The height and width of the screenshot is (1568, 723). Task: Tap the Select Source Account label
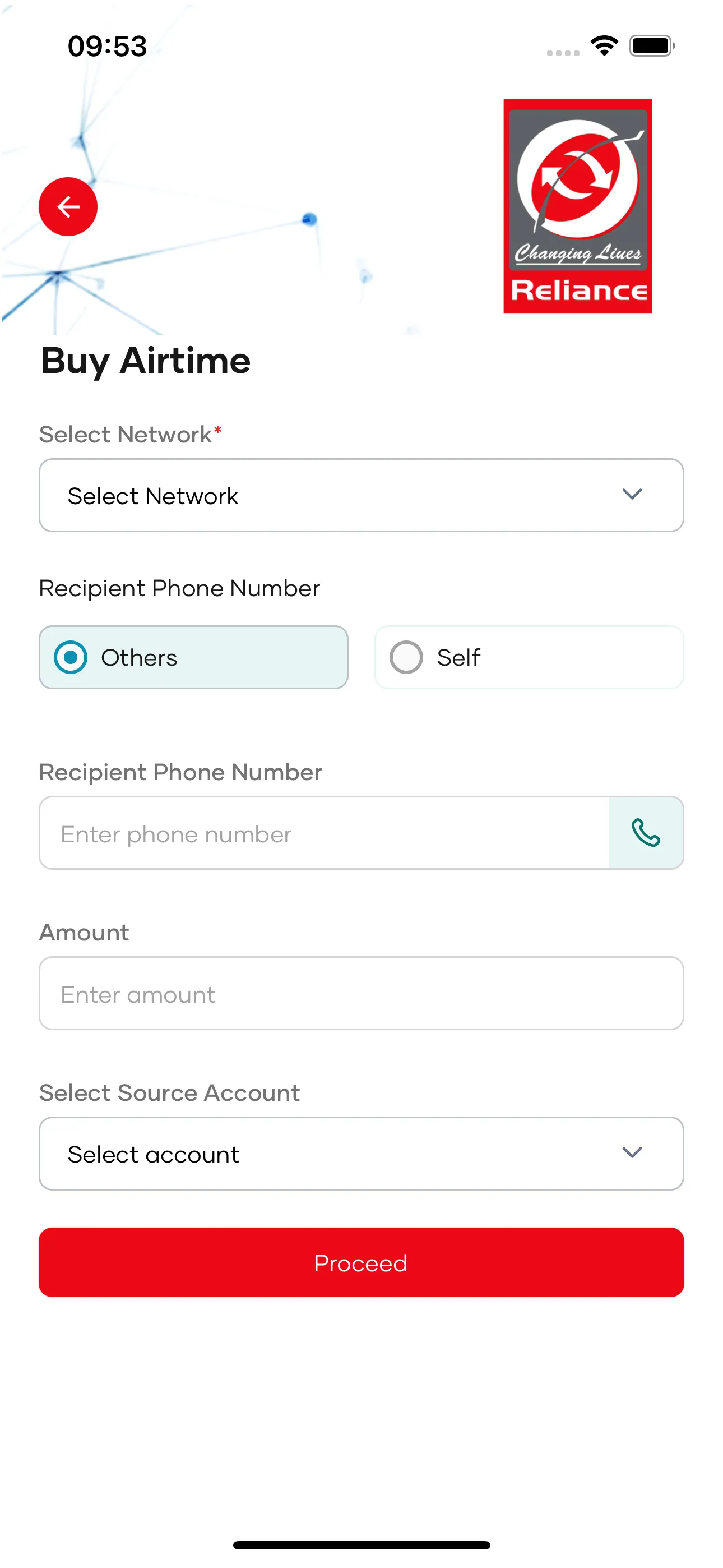[x=169, y=1092]
